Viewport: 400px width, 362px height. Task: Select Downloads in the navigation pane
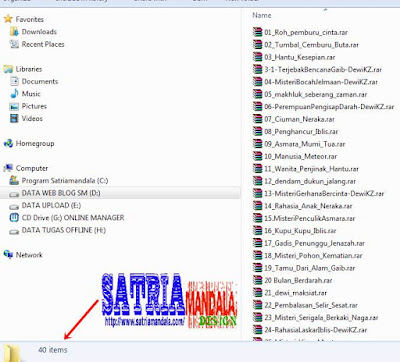39,32
